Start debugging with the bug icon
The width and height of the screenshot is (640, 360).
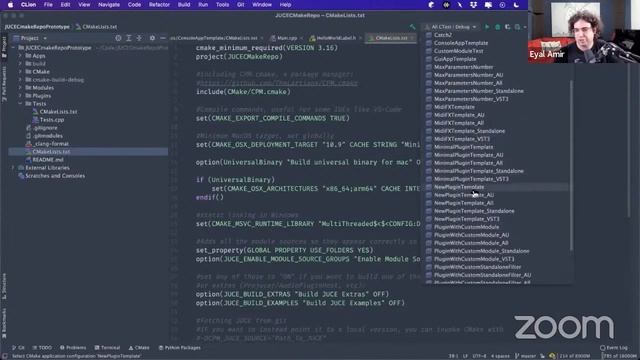pos(498,27)
